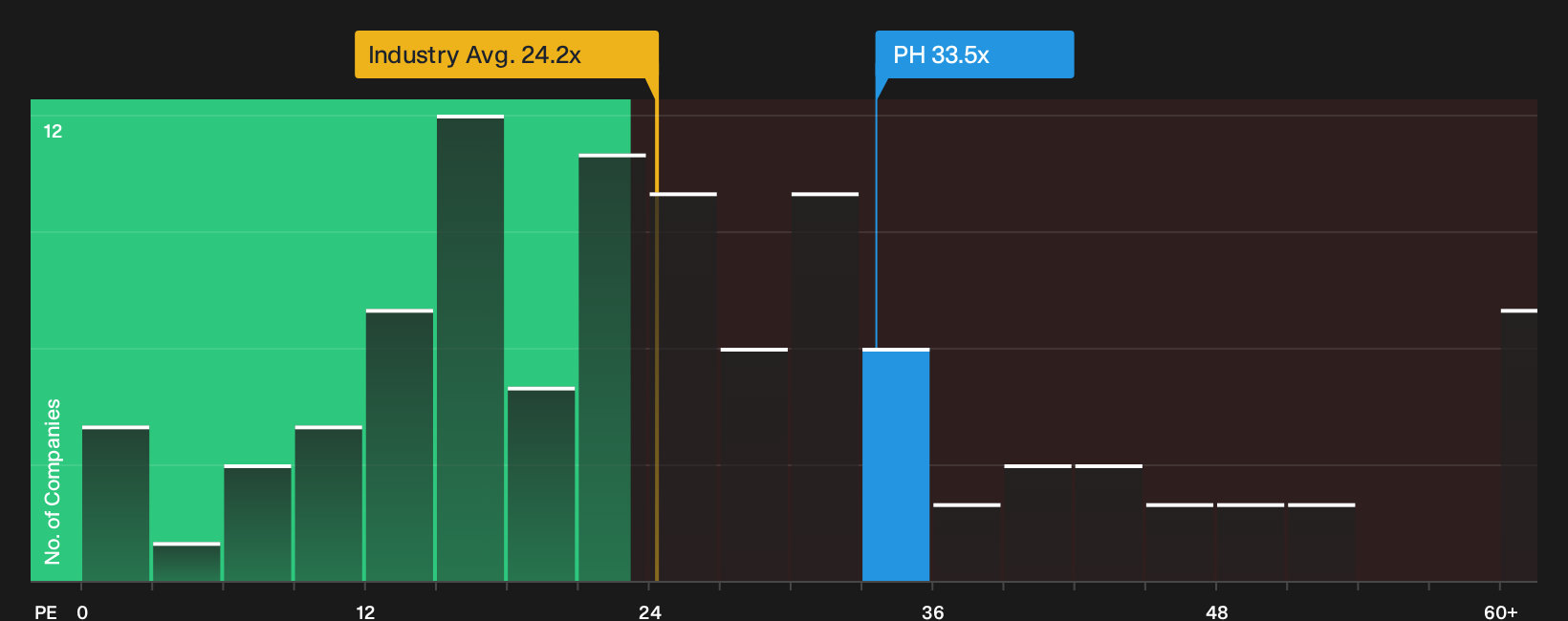Click the bar for PE 39 to 42

pyautogui.click(x=1038, y=523)
